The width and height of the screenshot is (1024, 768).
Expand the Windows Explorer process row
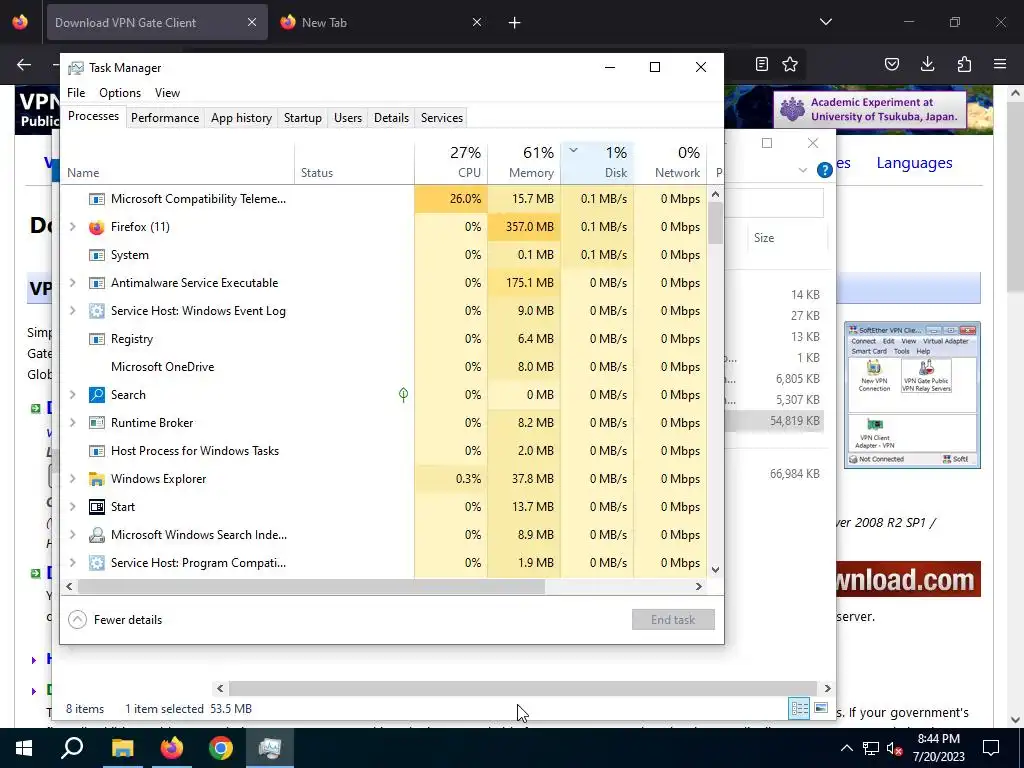72,479
